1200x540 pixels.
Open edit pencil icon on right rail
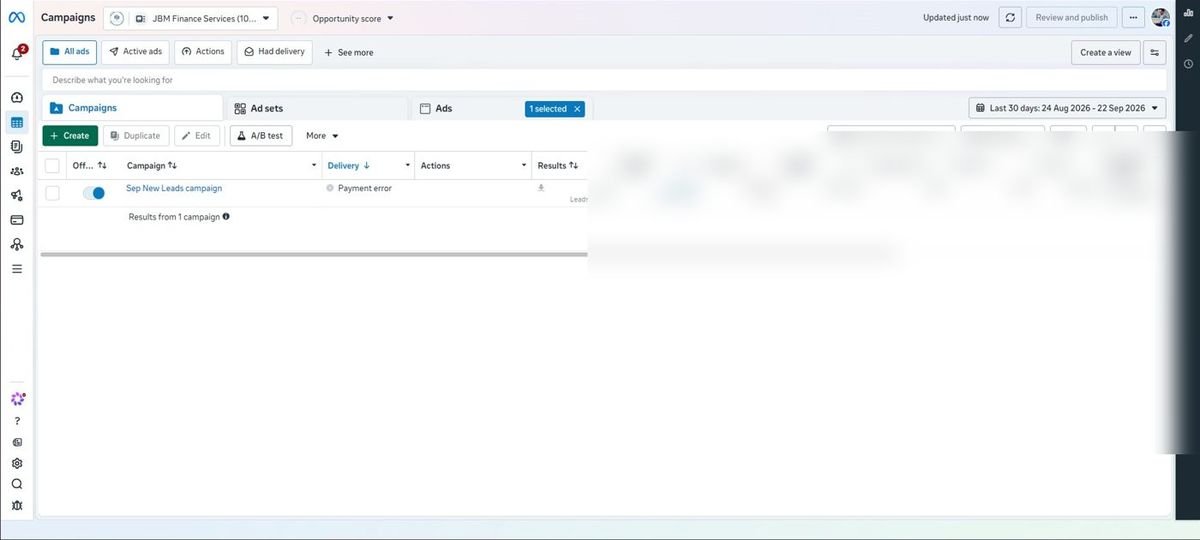click(x=1188, y=38)
